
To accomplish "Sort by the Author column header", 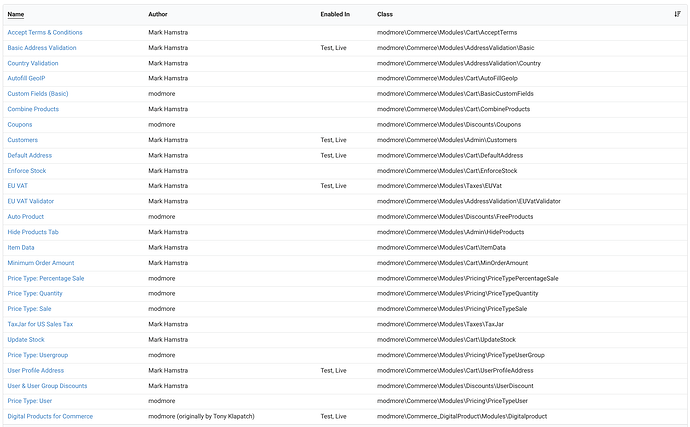I will (x=158, y=14).
